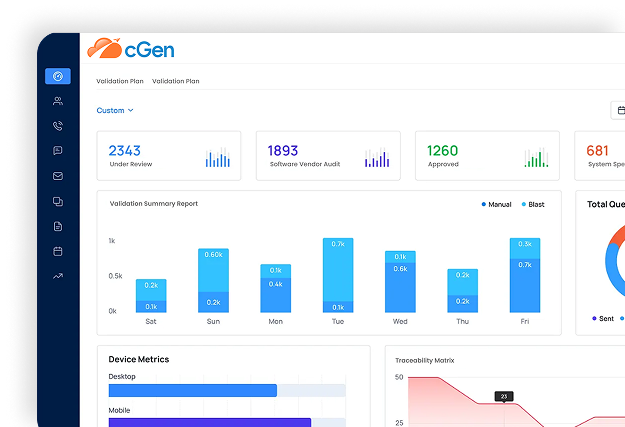Toggle the Blast series in the legend

pos(532,204)
